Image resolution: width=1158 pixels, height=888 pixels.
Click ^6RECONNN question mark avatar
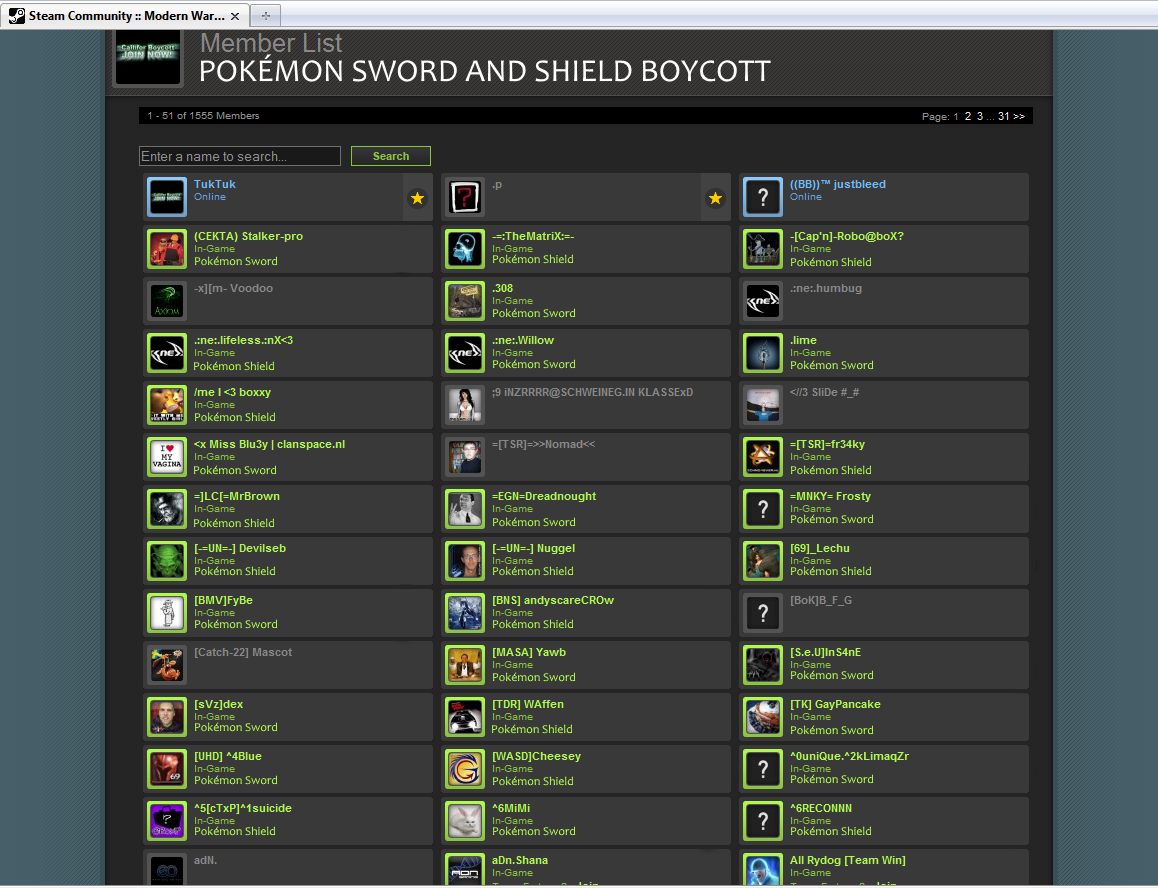763,821
